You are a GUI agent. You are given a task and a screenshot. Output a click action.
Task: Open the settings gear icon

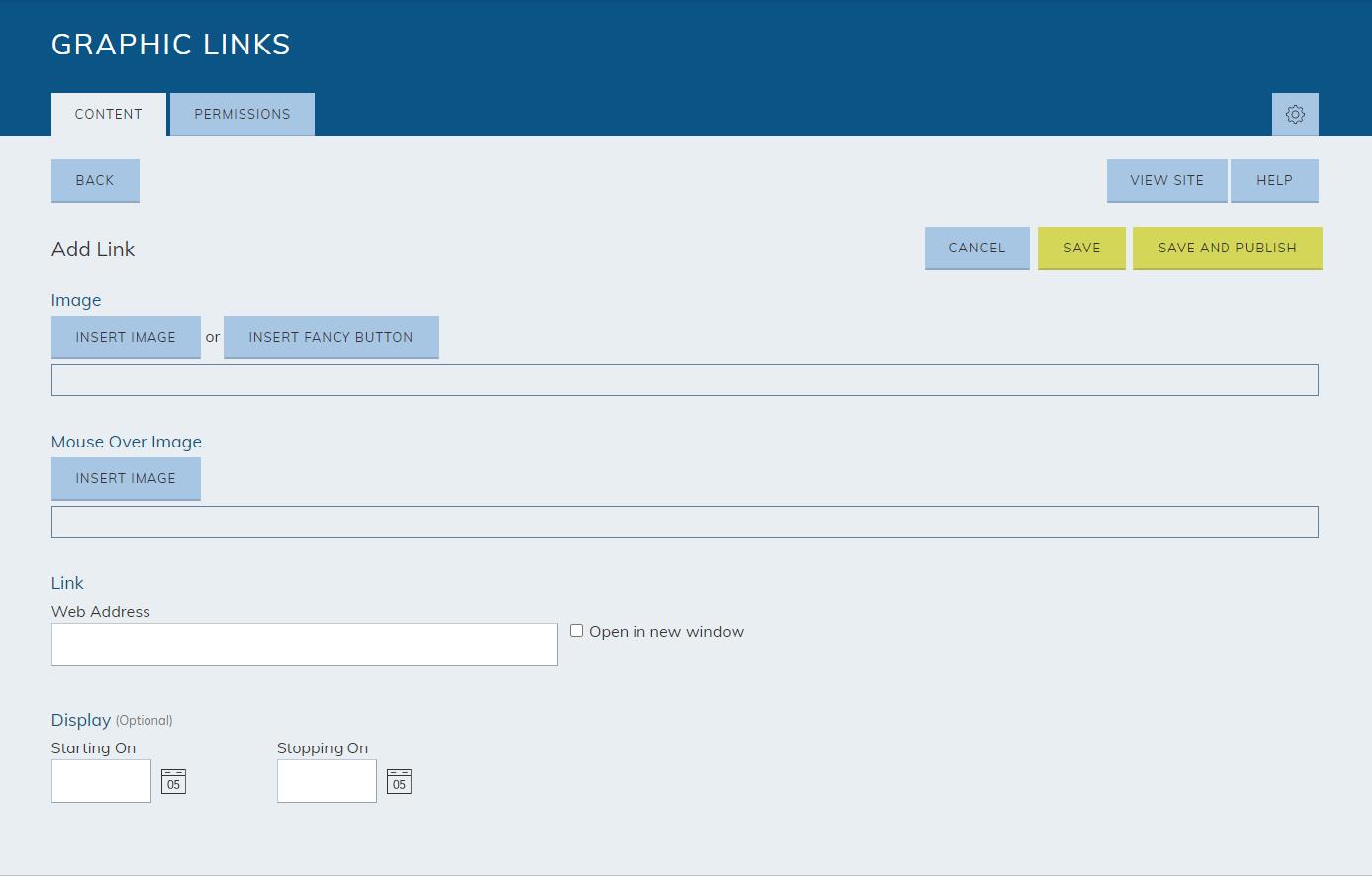(1295, 114)
